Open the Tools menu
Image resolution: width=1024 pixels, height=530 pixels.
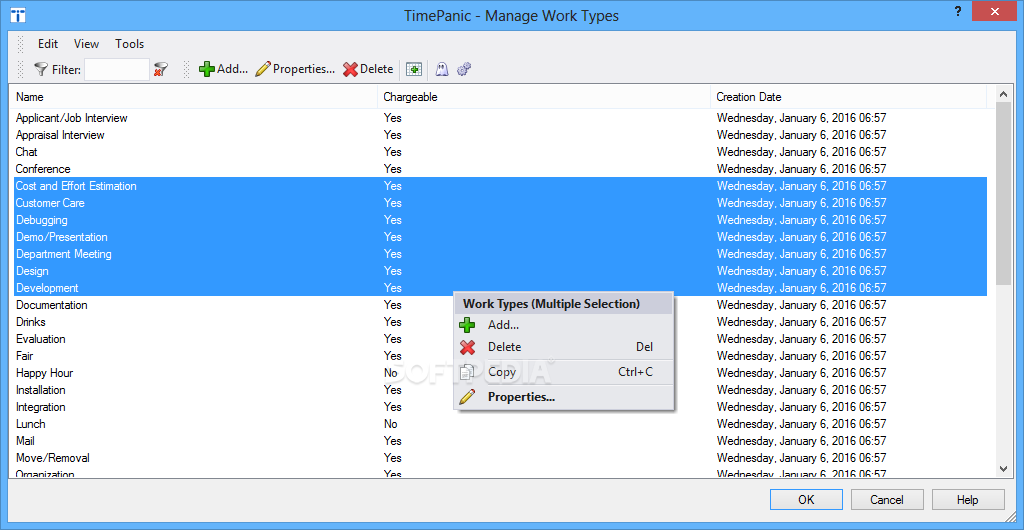129,44
